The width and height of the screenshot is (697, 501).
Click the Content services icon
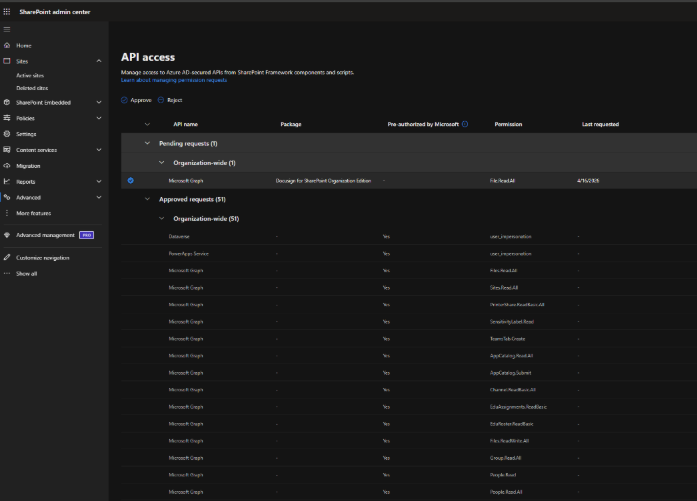coord(7,150)
